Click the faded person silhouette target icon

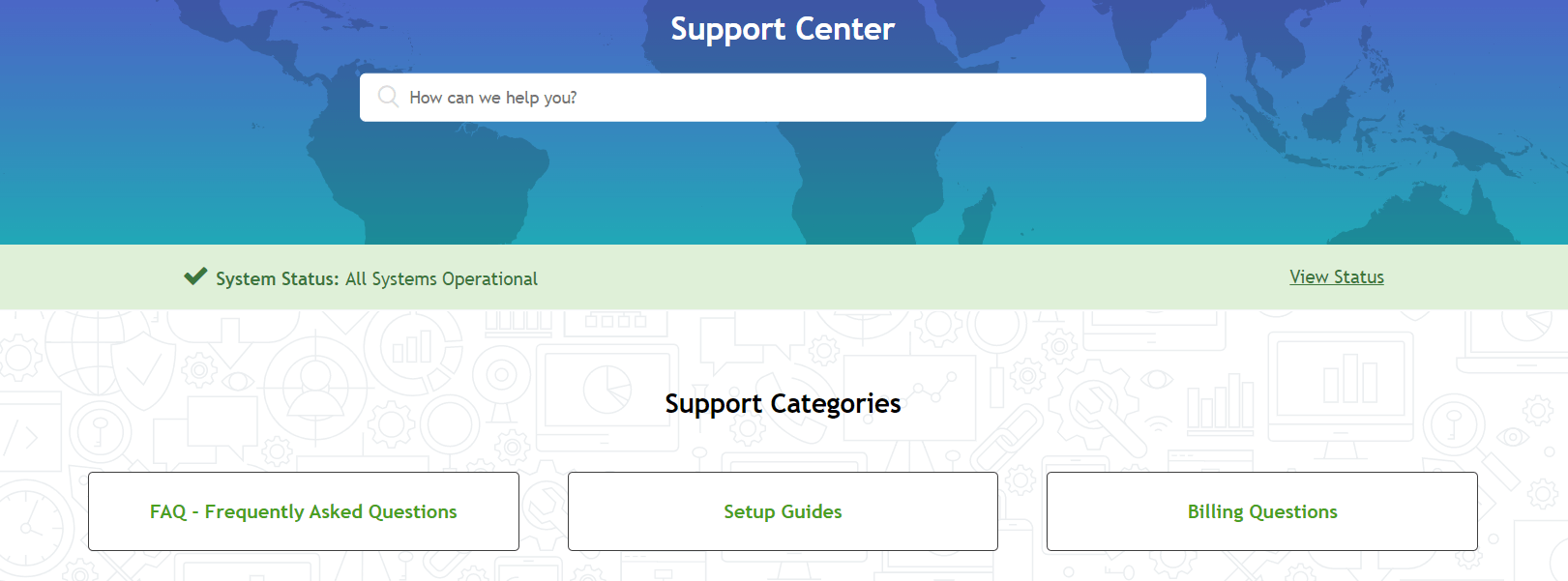click(314, 385)
